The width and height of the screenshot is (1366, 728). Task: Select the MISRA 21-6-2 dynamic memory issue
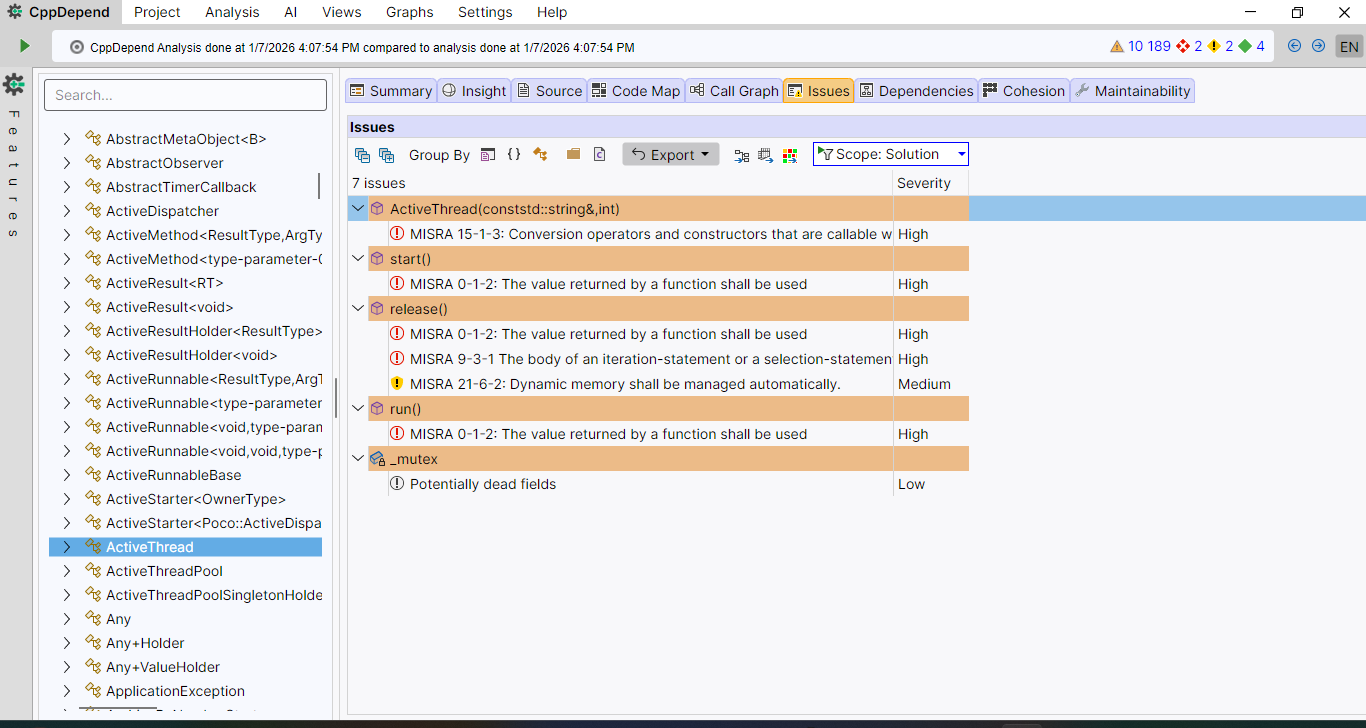(x=625, y=384)
